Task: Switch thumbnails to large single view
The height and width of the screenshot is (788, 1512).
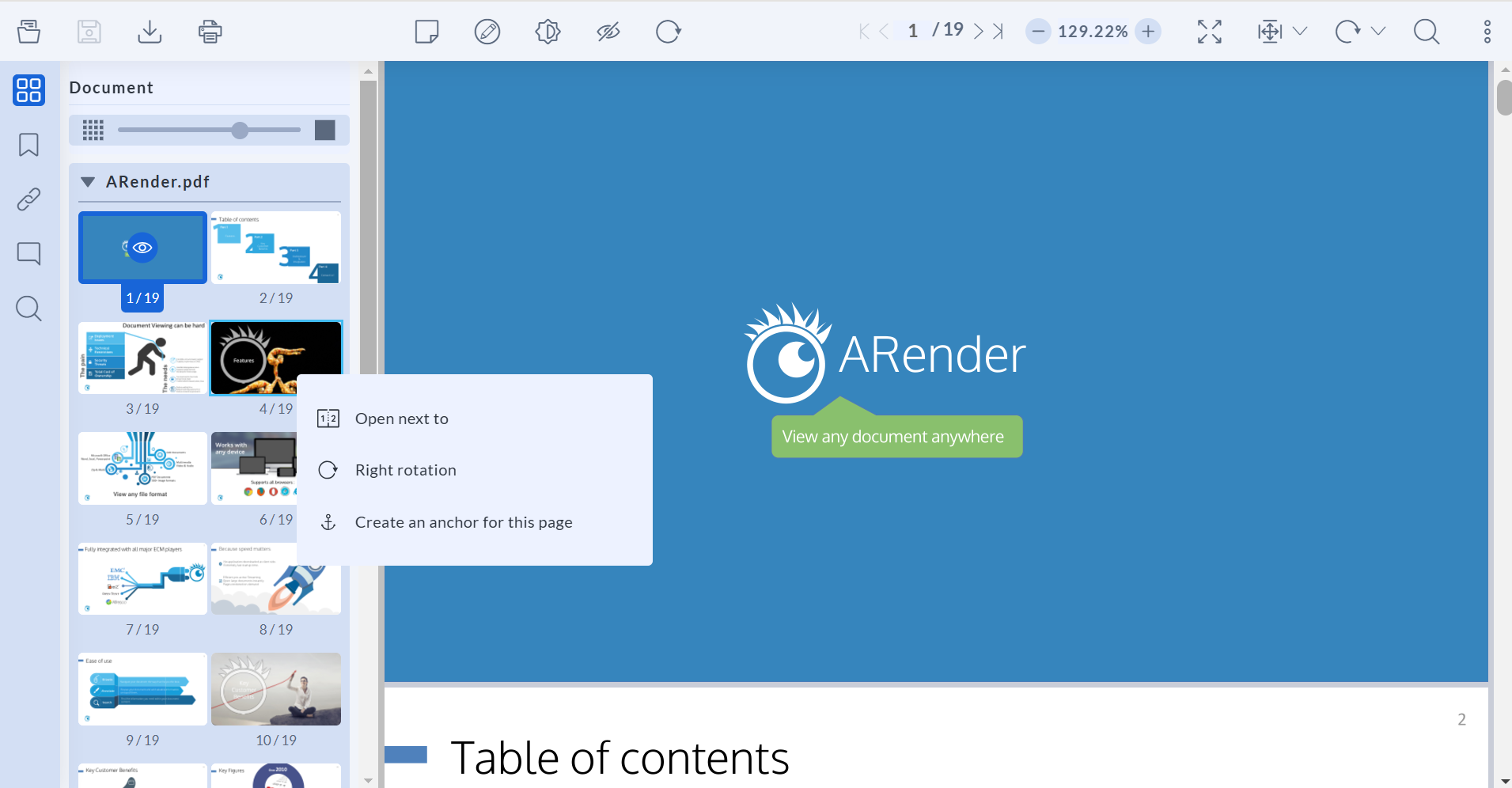Action: [x=325, y=130]
